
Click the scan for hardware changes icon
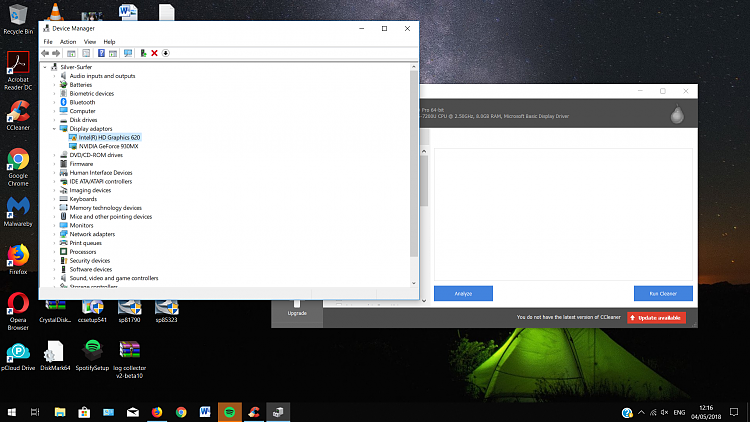[x=128, y=53]
